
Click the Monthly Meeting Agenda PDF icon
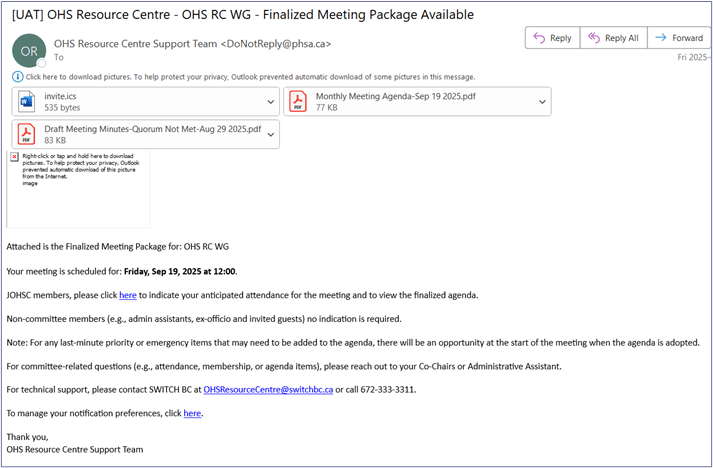pyautogui.click(x=298, y=101)
